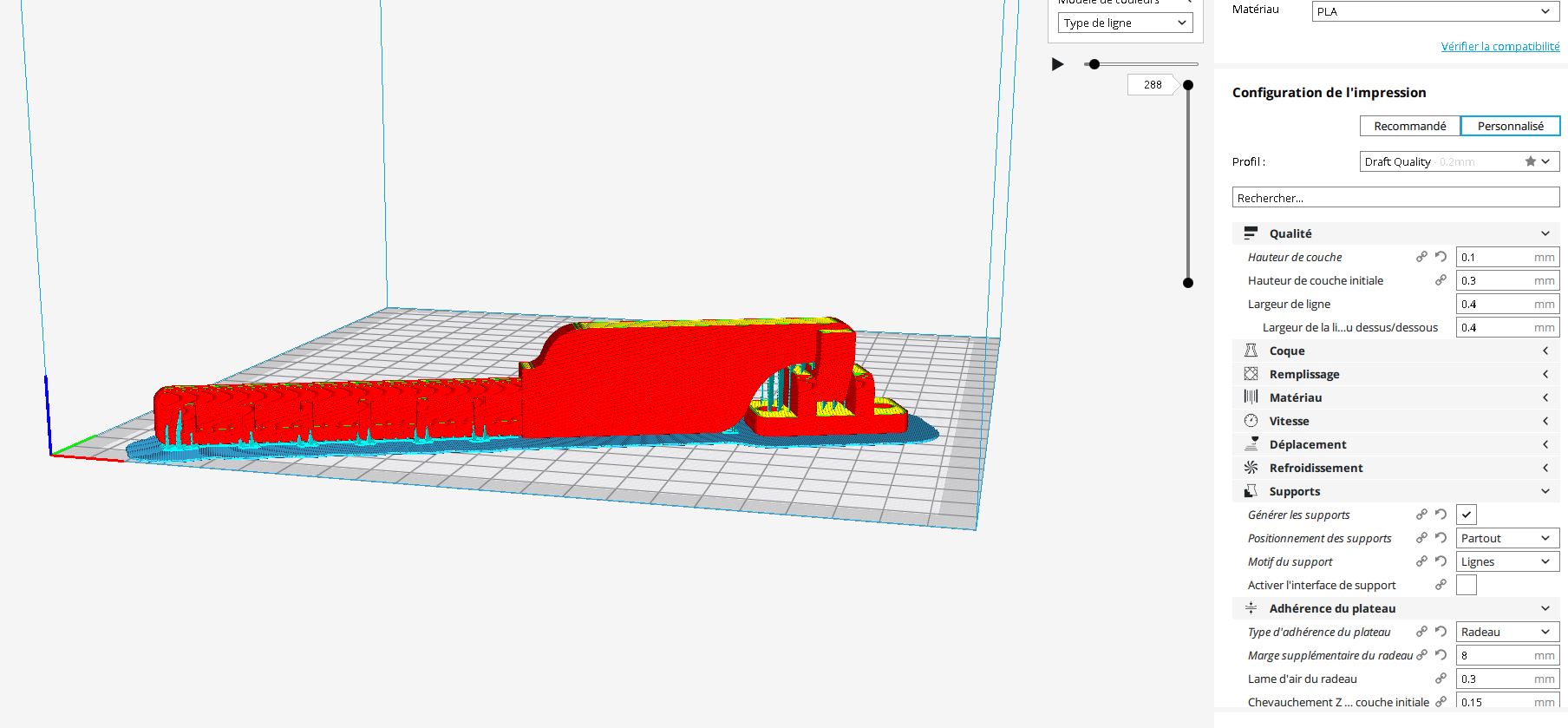
Task: Click link icon for Lame d'air du radeau
Action: 1441,679
